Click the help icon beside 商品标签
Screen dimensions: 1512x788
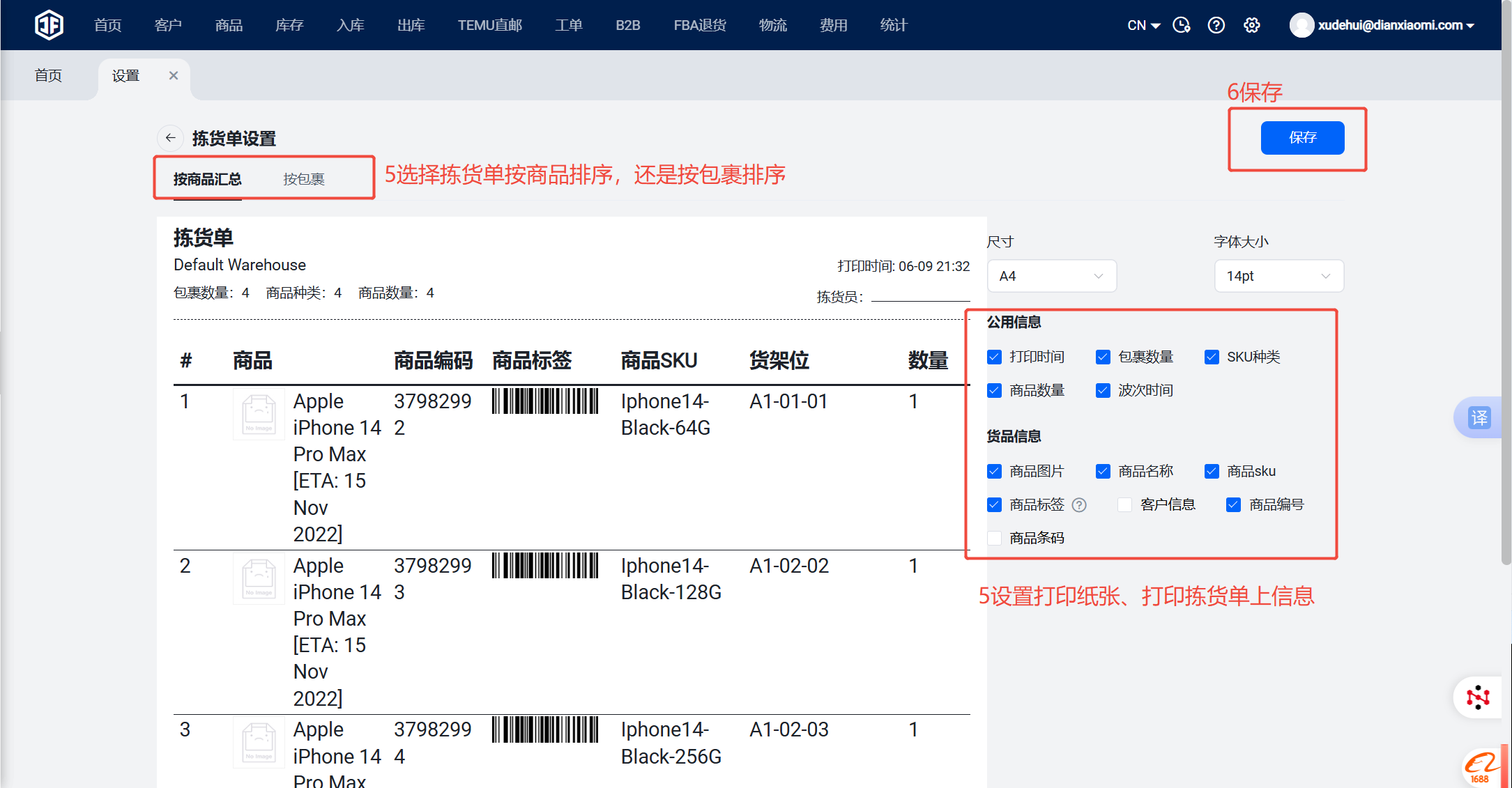(x=1079, y=504)
